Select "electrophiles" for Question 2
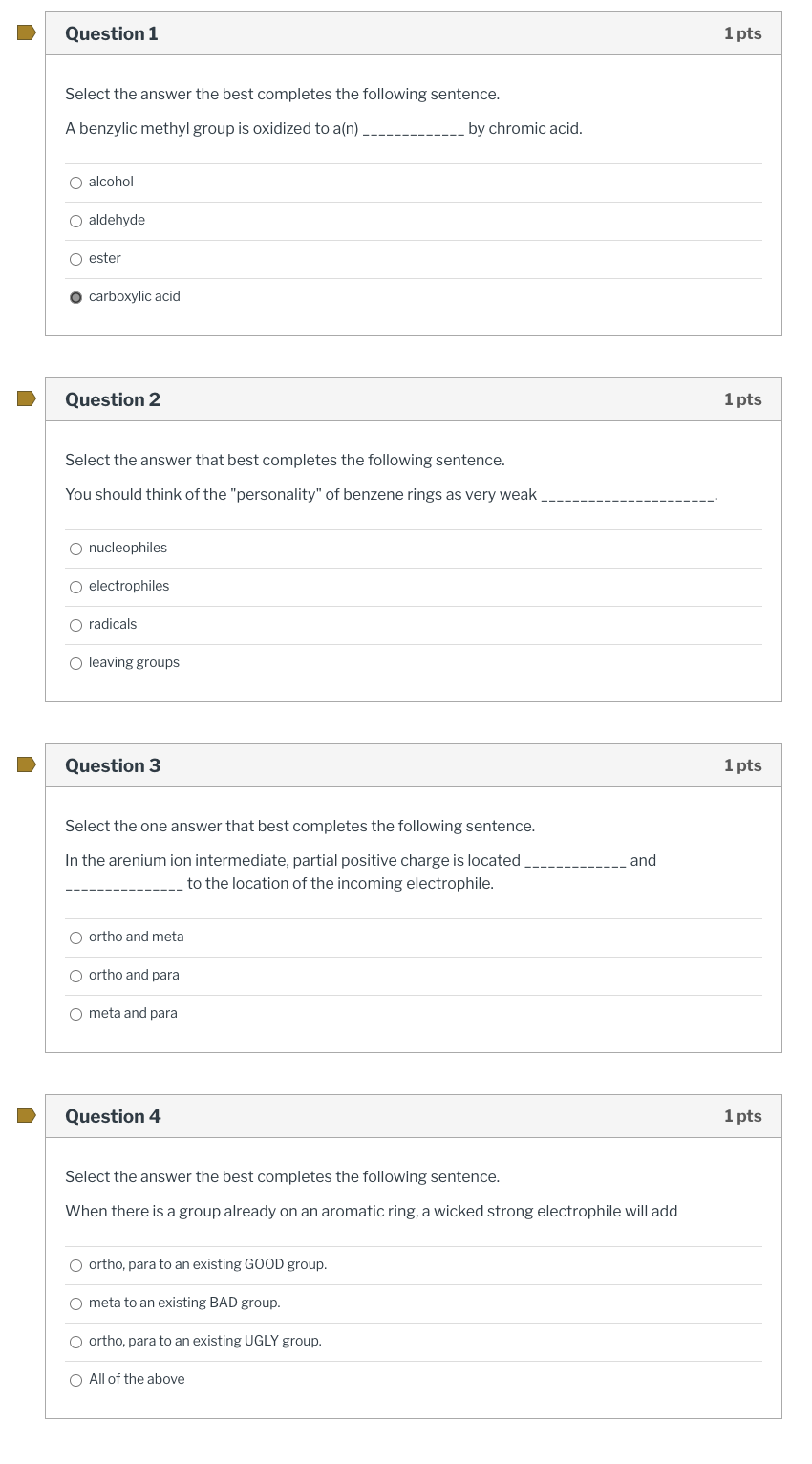 coord(75,587)
